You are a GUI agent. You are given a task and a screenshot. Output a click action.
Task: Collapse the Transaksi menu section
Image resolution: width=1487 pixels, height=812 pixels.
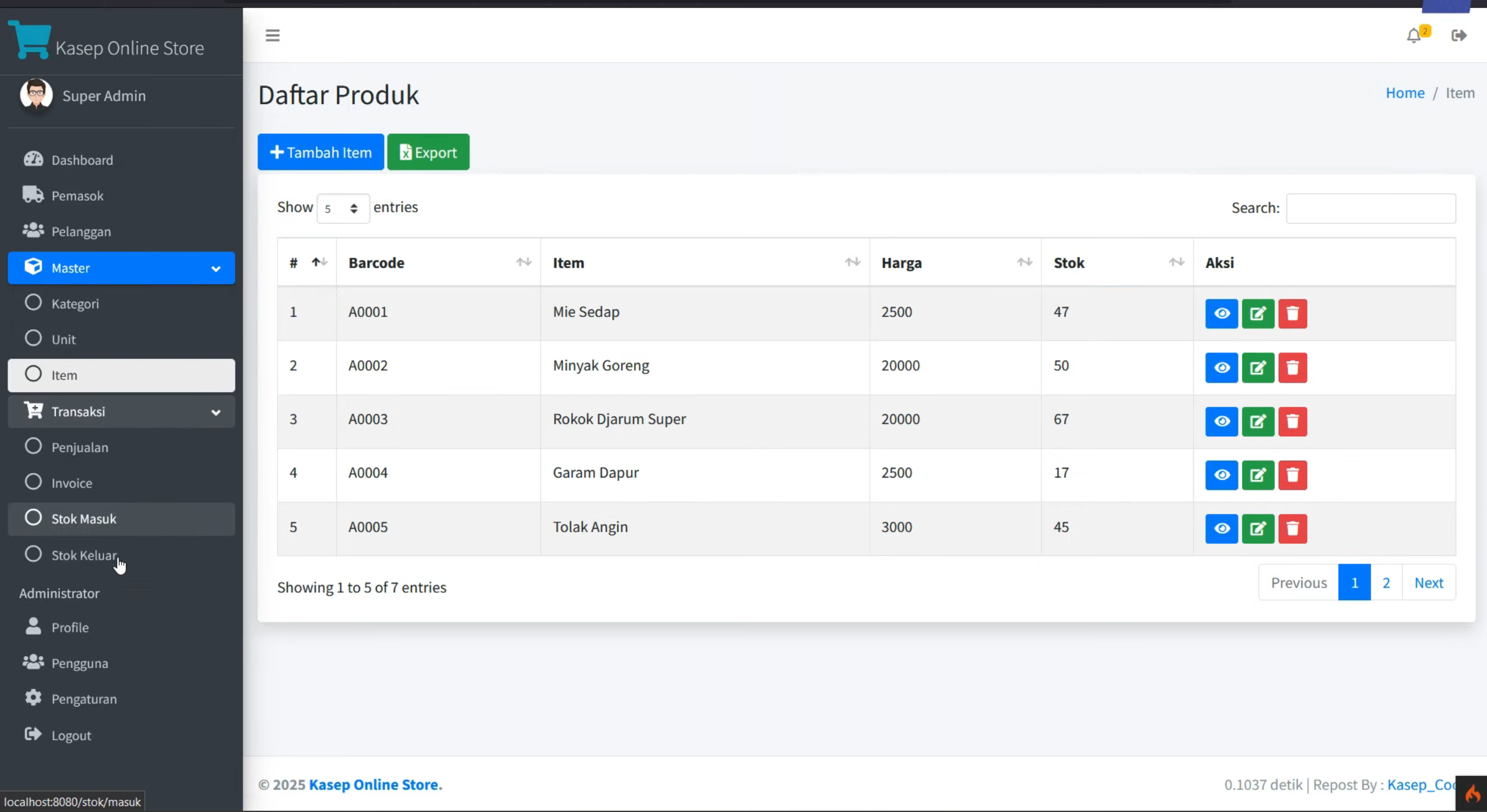[121, 412]
